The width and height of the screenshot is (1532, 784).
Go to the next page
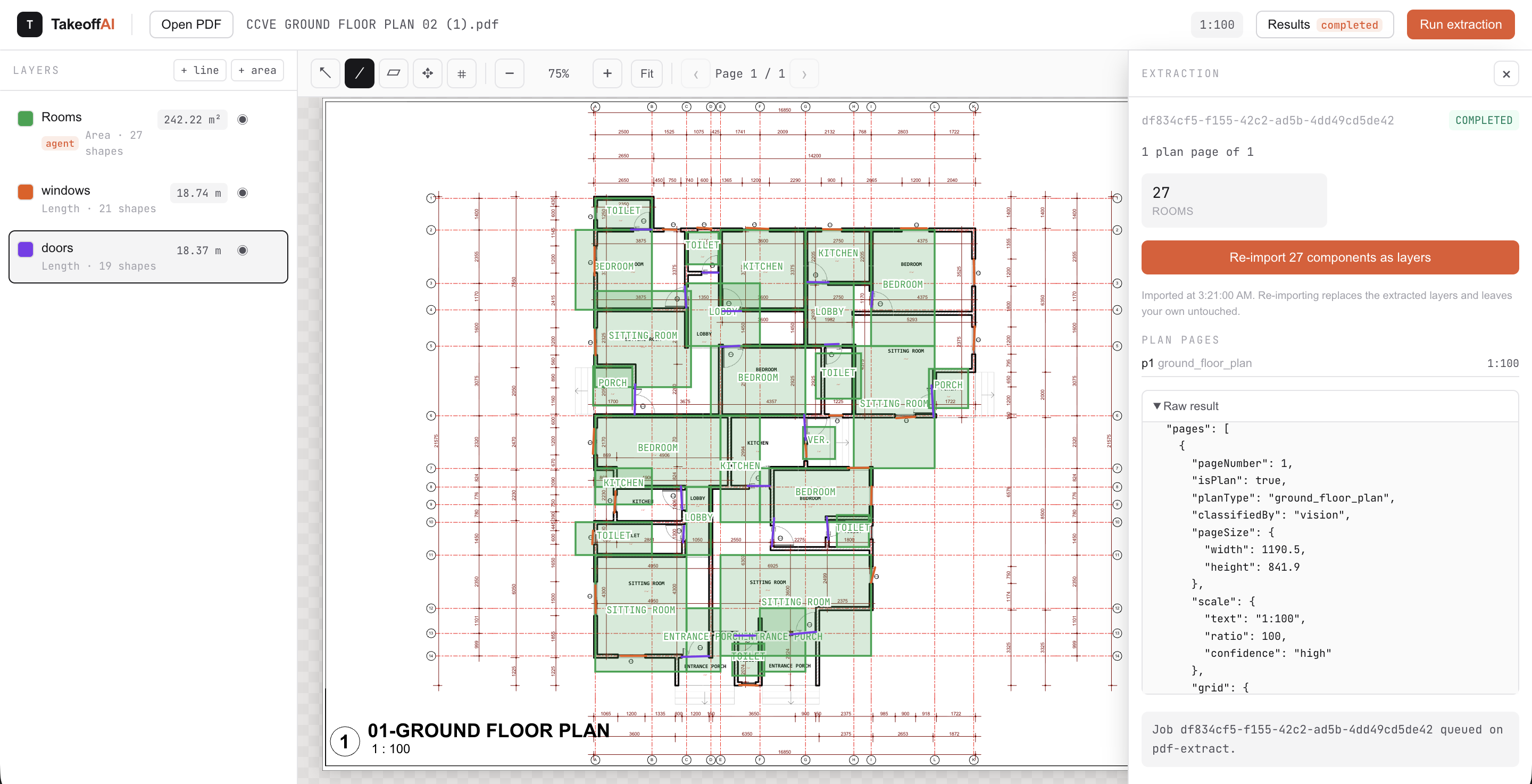(804, 74)
